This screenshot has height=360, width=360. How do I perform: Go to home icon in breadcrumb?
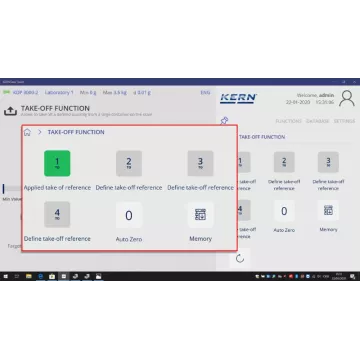[x=27, y=132]
